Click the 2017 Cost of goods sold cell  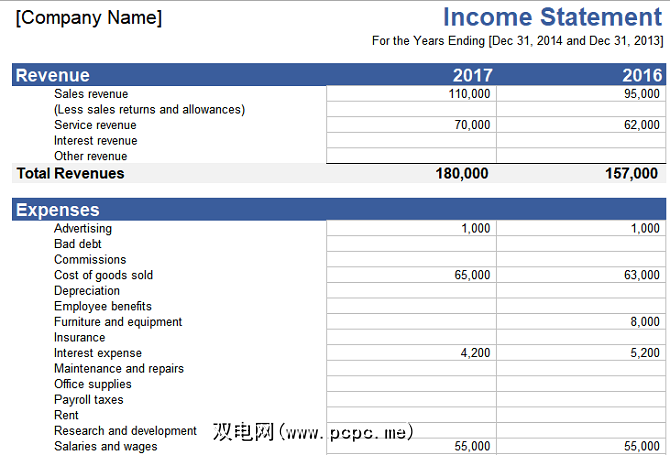(411, 275)
